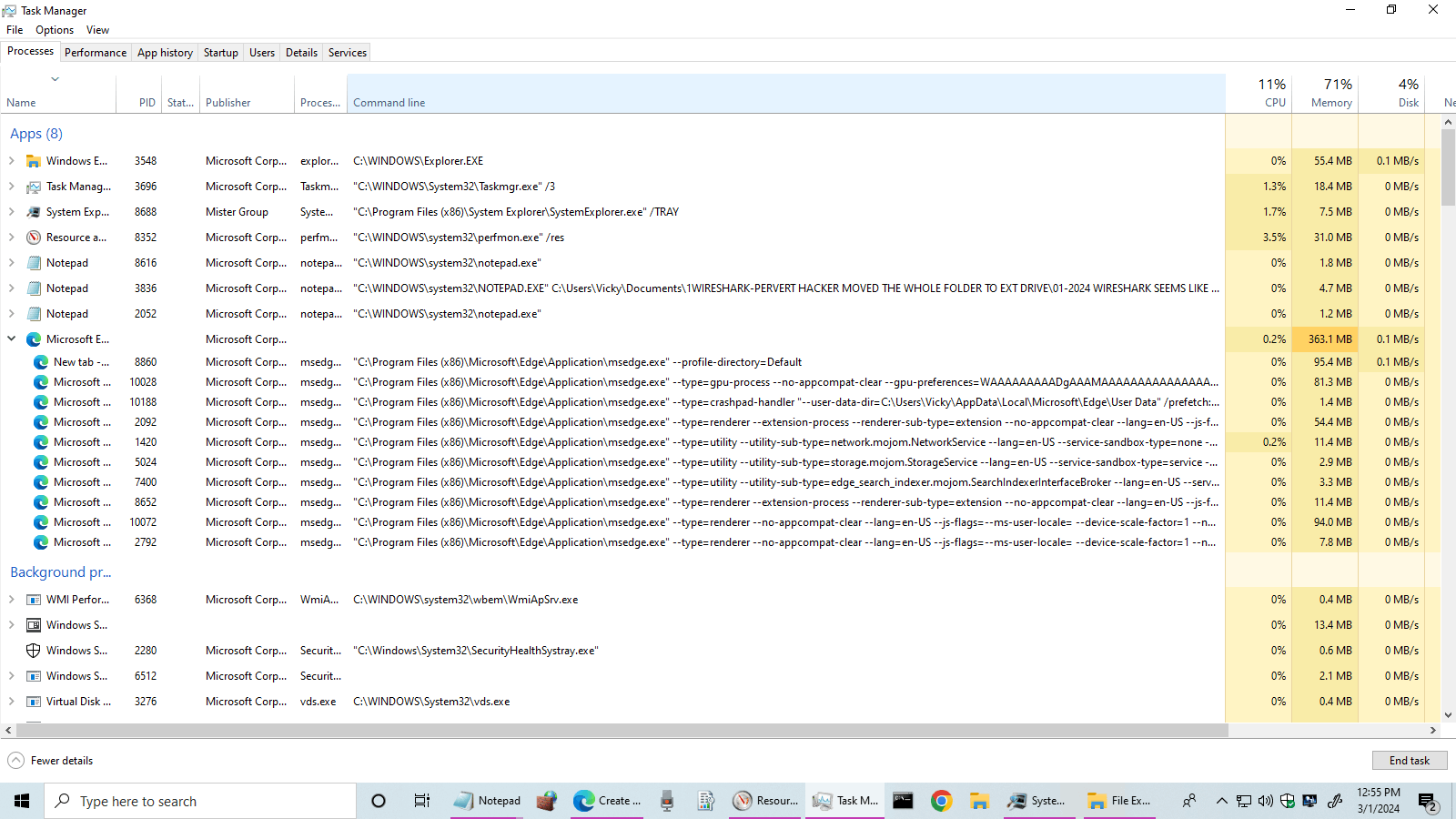Click the End task button
The image size is (1456, 819).
point(1410,761)
